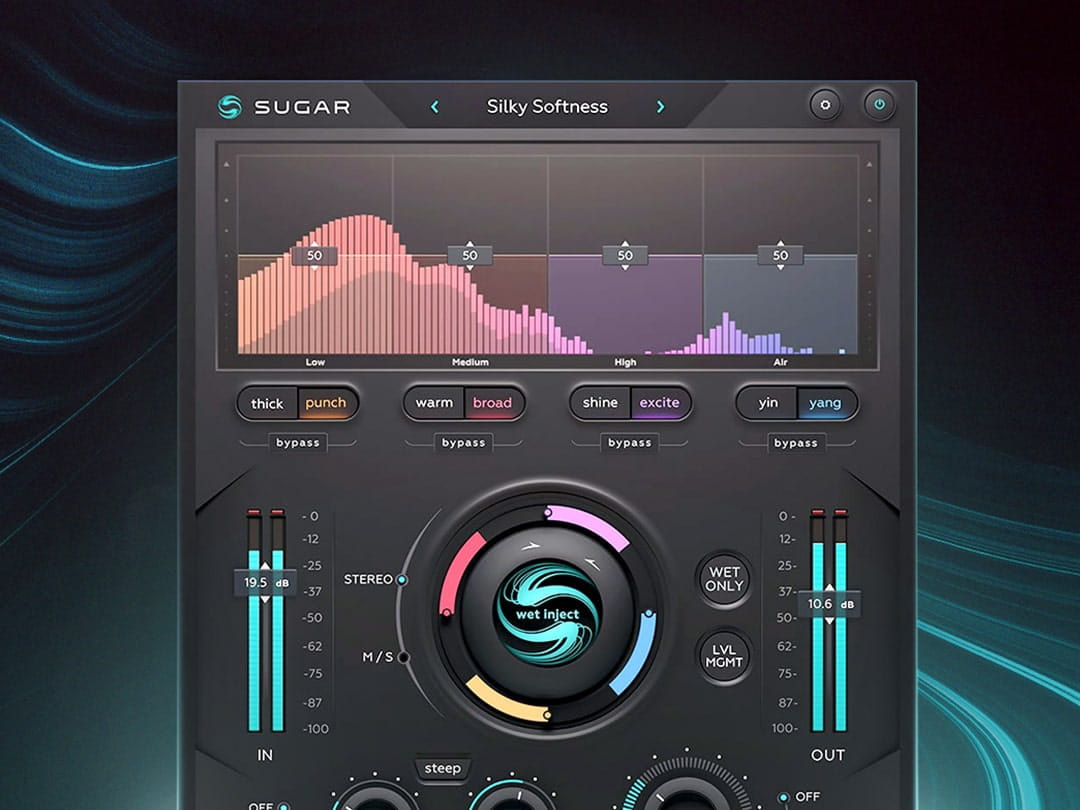This screenshot has width=1080, height=810.
Task: Click the 19.5 dB input gain readout
Action: click(x=263, y=581)
